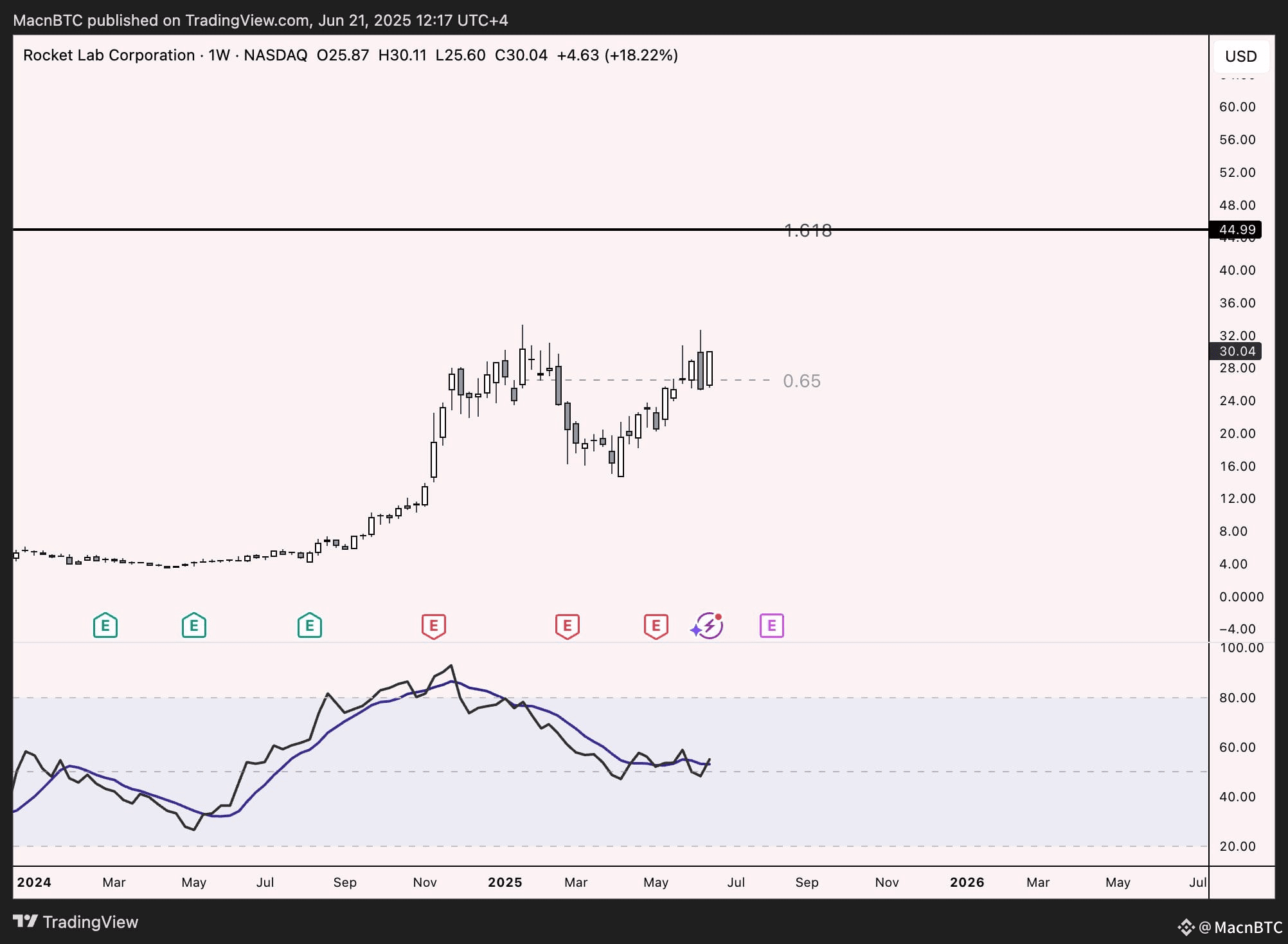Click the +4.63 (+18.22%) change value

[617, 55]
